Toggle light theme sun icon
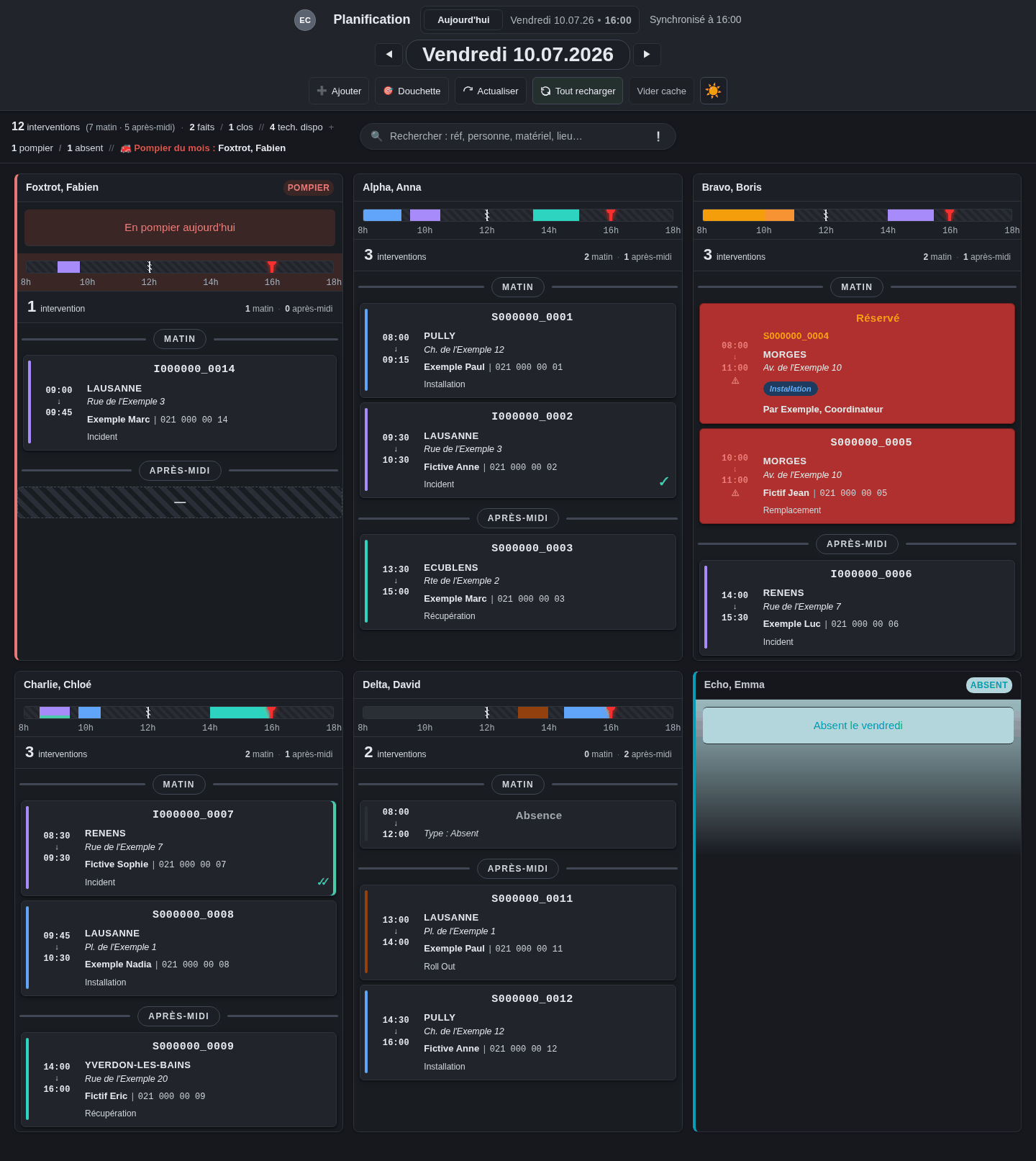This screenshot has width=1036, height=1161. click(713, 91)
